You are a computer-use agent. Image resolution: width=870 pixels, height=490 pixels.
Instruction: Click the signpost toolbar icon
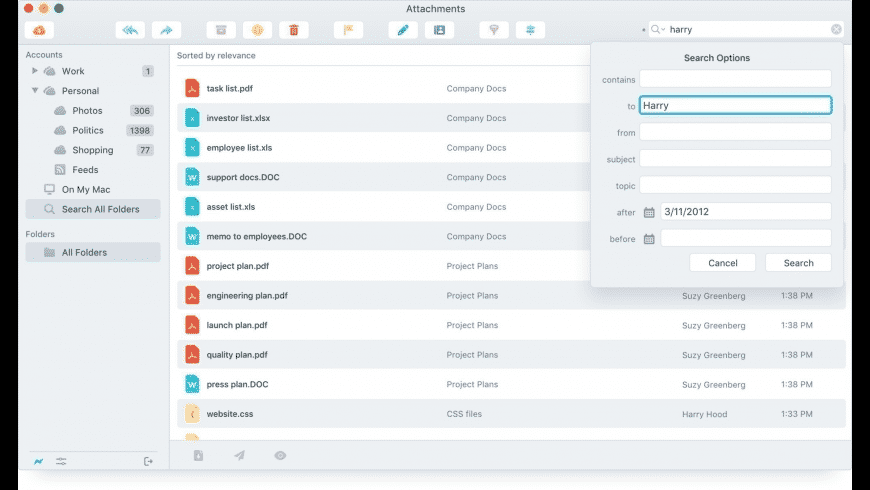click(x=530, y=30)
